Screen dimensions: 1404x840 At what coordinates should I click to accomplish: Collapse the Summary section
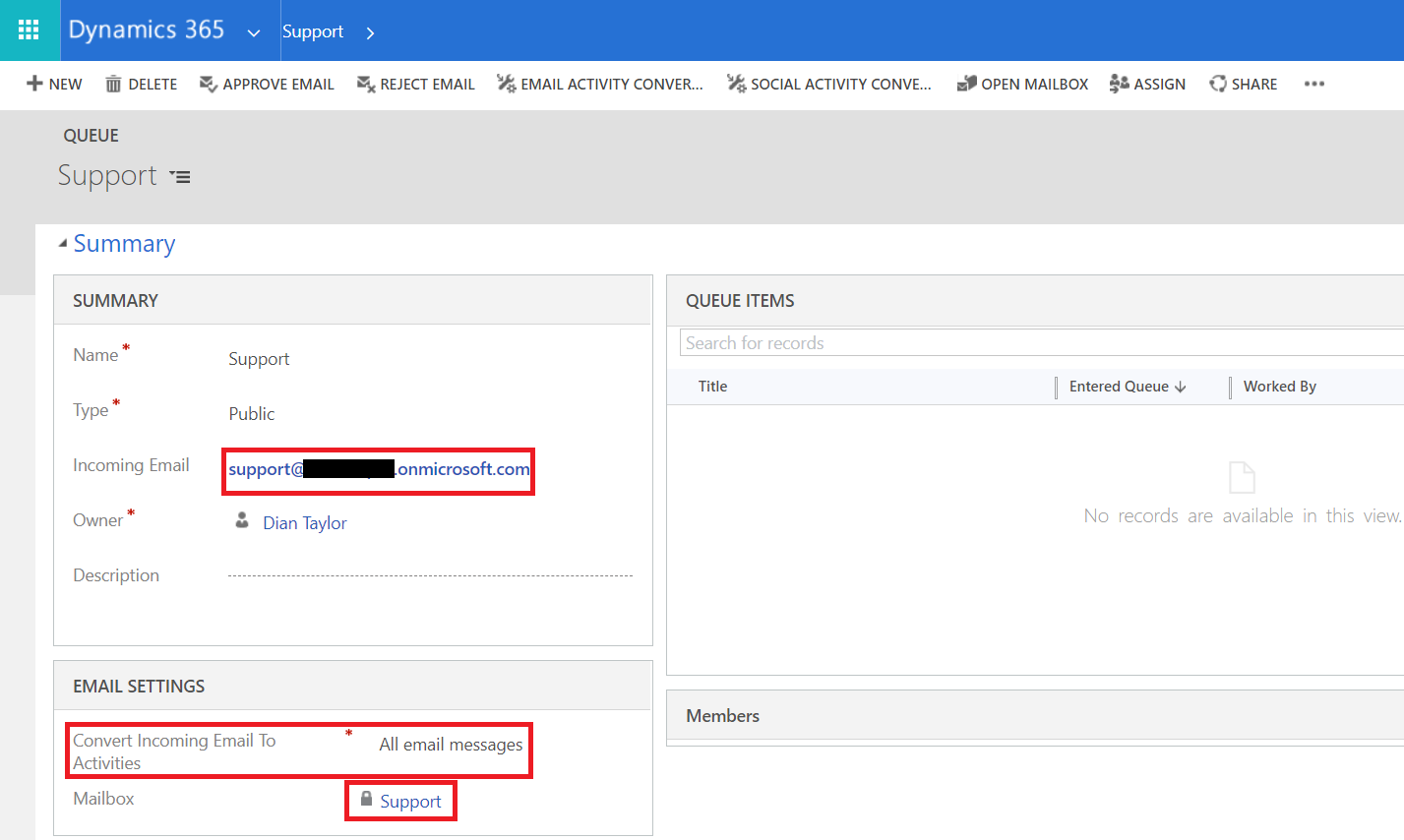tap(63, 243)
